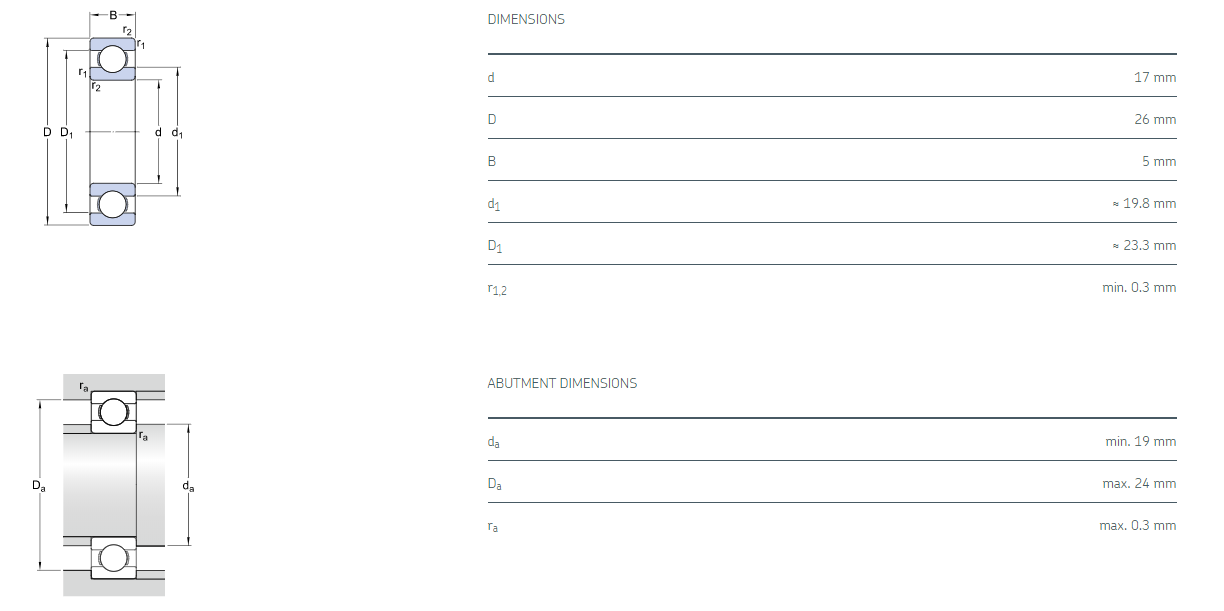The height and width of the screenshot is (611, 1224).
Task: Click the min. 19 mm abutment value
Action: [1141, 441]
